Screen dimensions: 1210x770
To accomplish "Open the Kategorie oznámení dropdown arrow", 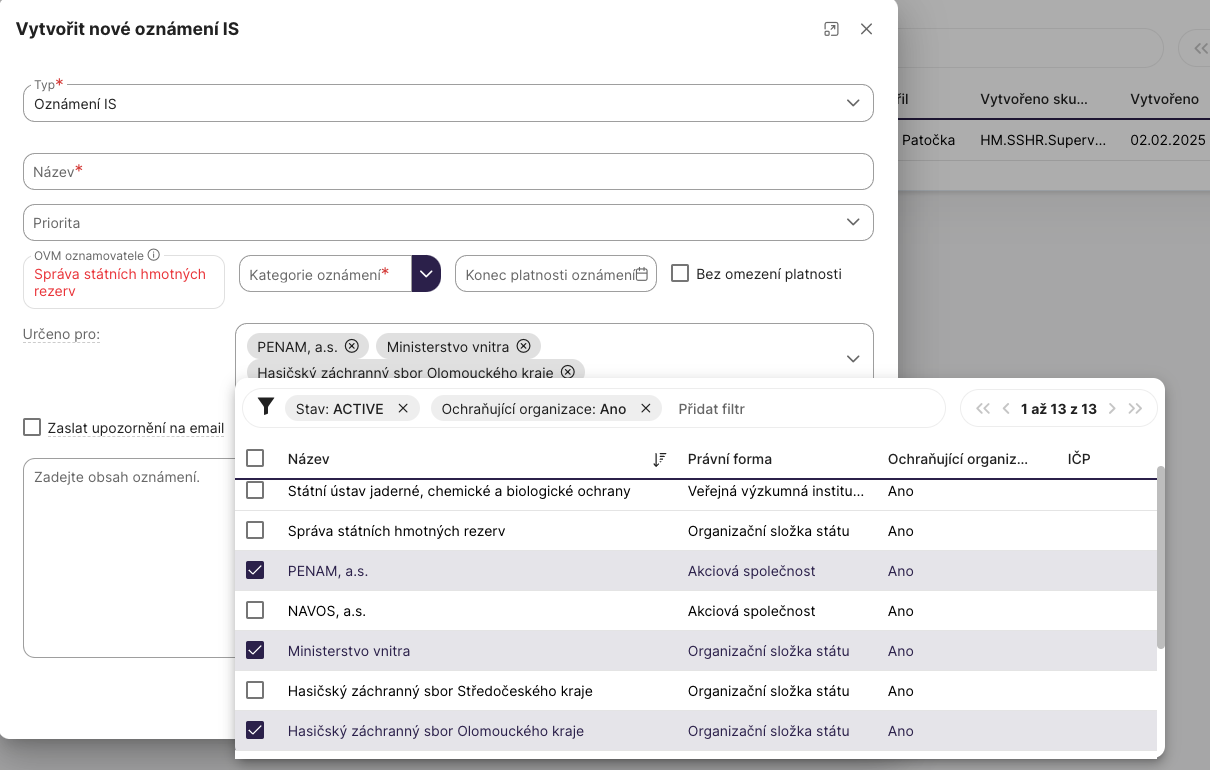I will pos(426,273).
